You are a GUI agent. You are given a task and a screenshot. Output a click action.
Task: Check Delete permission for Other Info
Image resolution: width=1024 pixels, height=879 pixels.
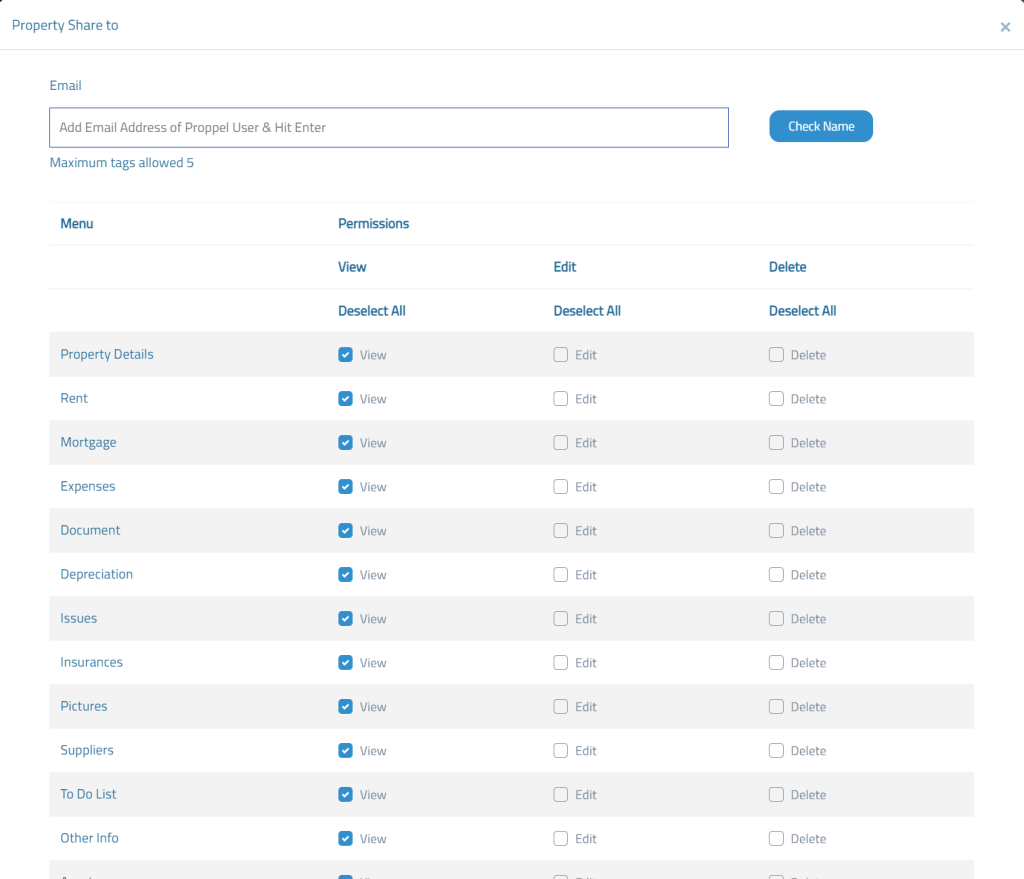776,839
